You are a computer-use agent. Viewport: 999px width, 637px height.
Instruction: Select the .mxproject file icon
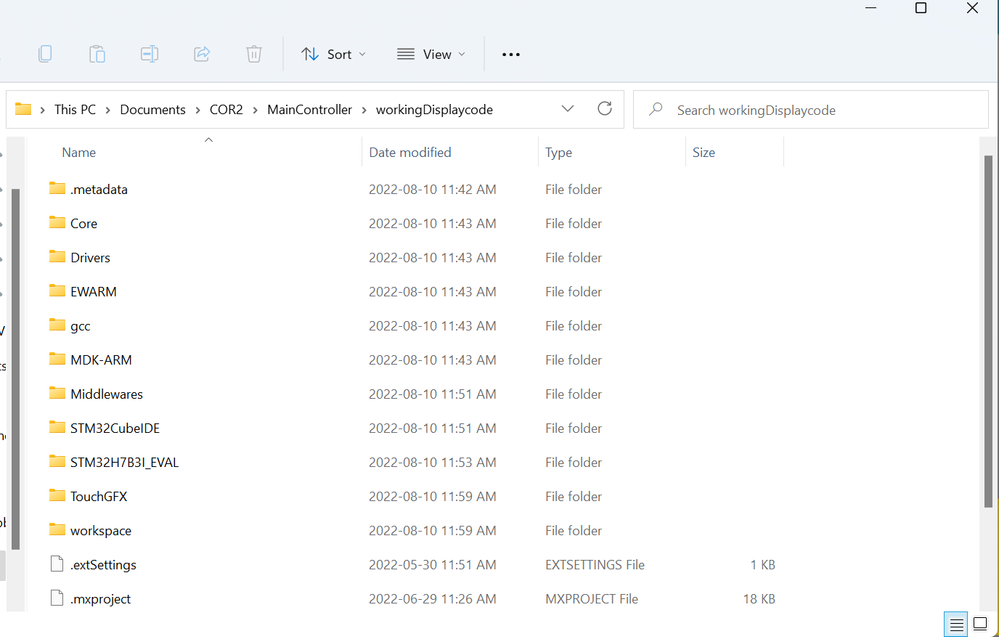point(57,598)
